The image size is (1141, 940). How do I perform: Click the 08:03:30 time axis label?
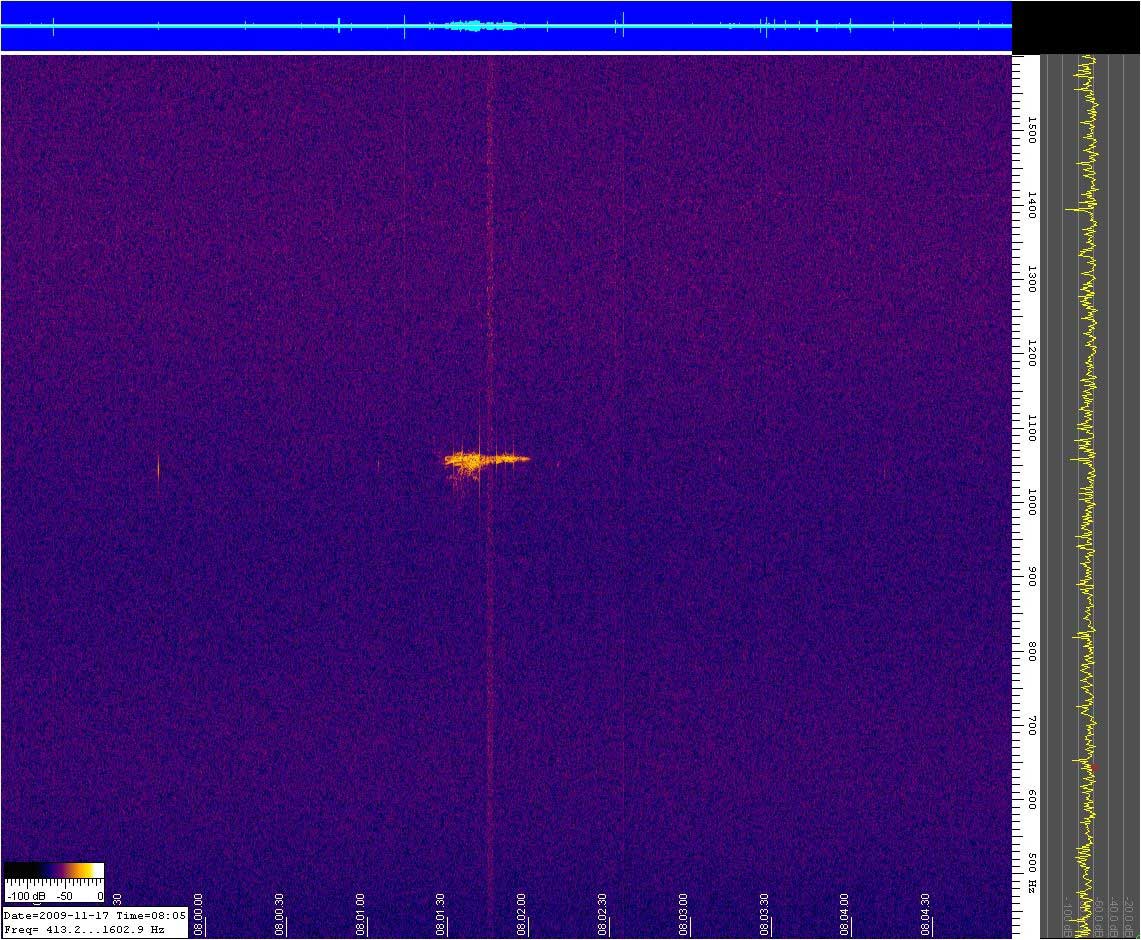coord(764,915)
